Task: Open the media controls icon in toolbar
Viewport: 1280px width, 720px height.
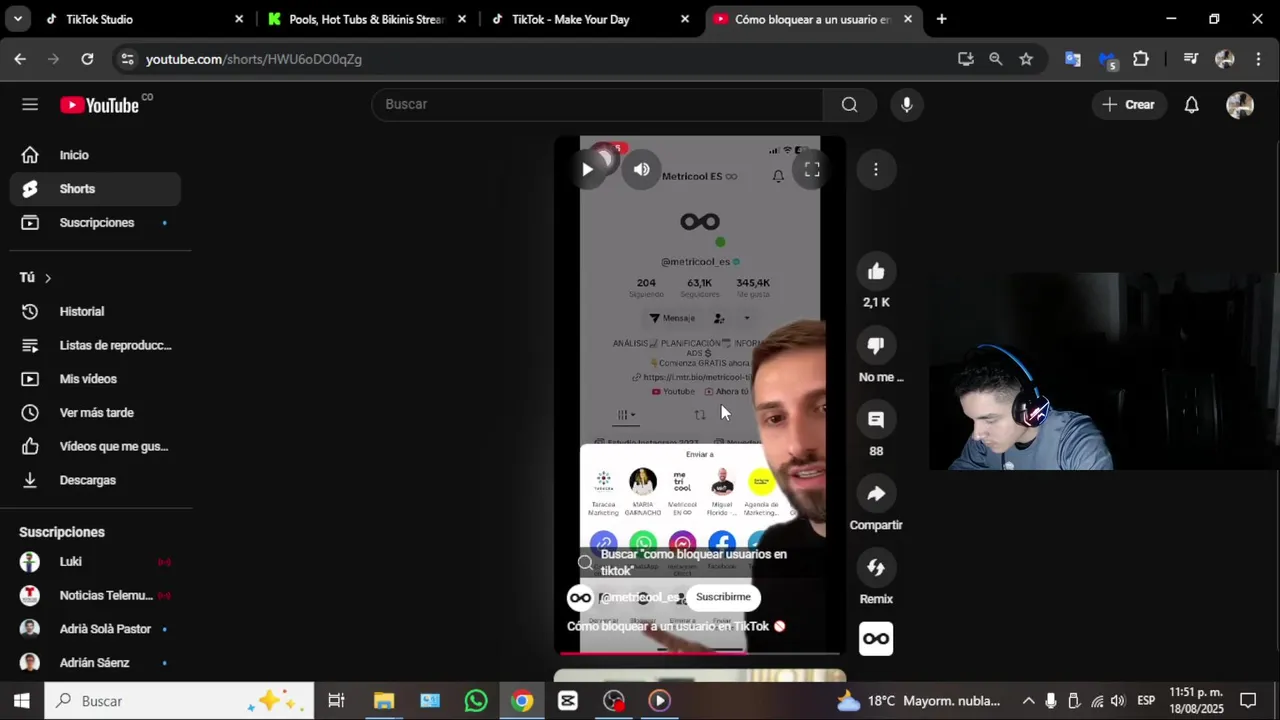Action: (x=1190, y=59)
